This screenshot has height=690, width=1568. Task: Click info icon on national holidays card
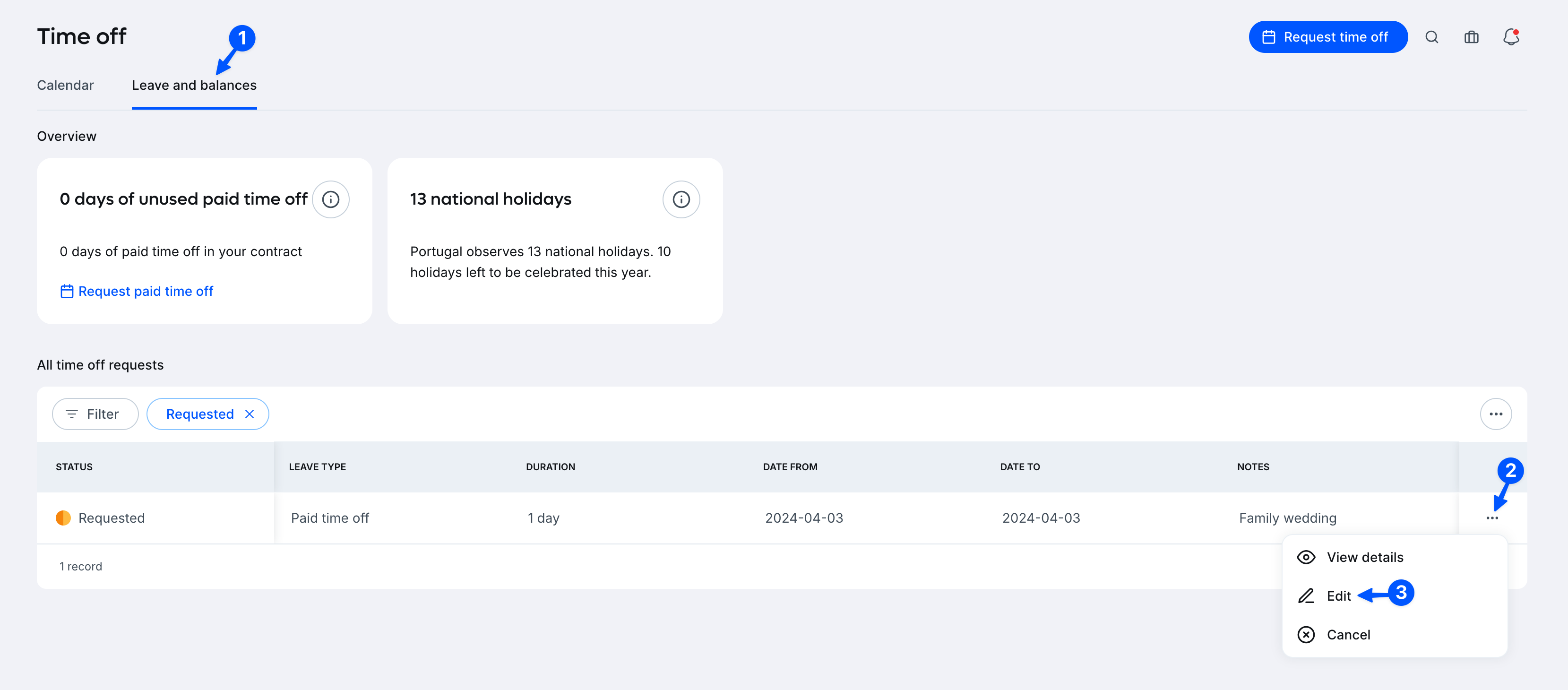tap(681, 199)
